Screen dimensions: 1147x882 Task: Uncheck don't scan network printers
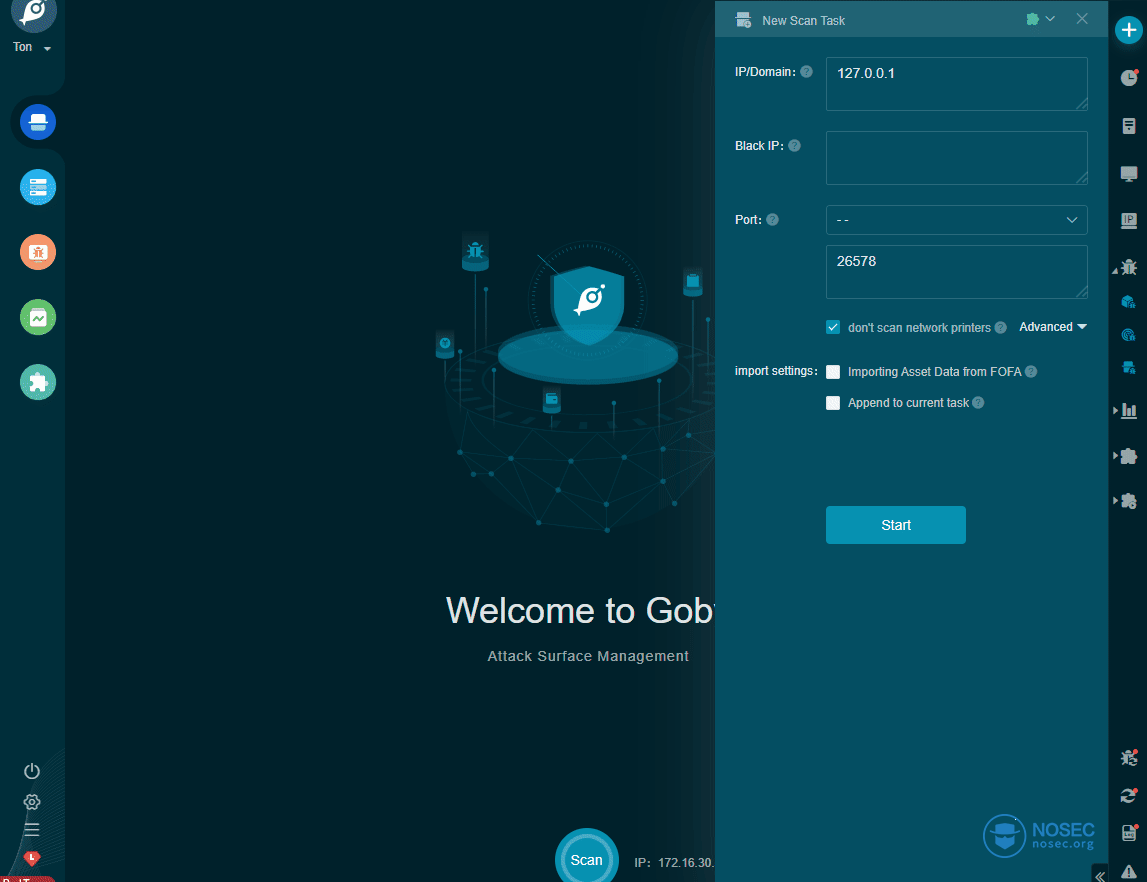click(833, 328)
